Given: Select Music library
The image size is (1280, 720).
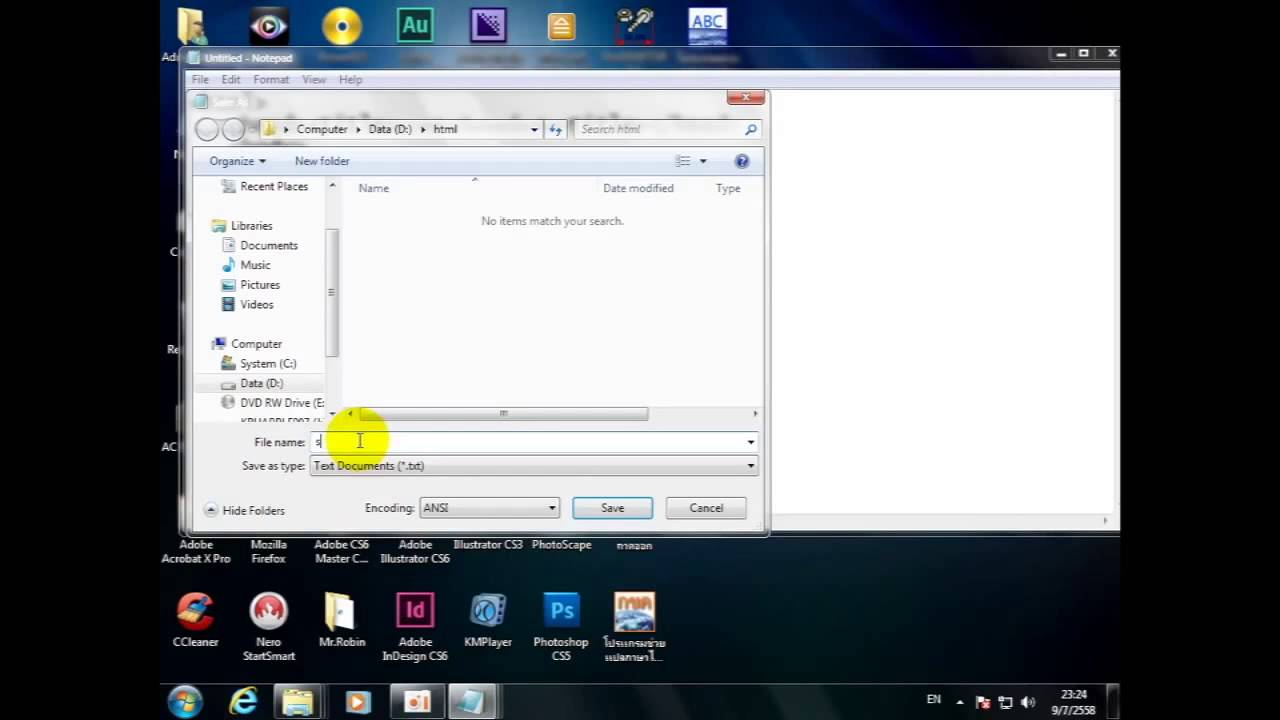Looking at the screenshot, I should click(x=245, y=265).
